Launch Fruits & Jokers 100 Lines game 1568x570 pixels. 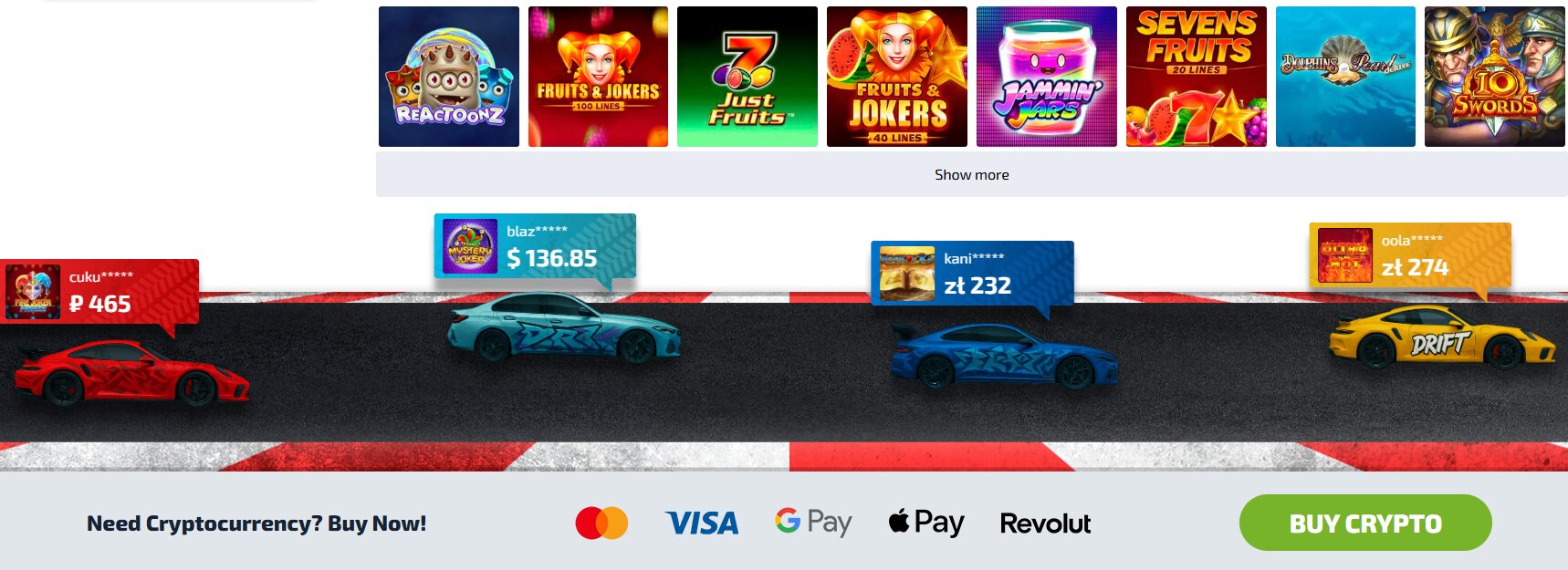[x=598, y=77]
